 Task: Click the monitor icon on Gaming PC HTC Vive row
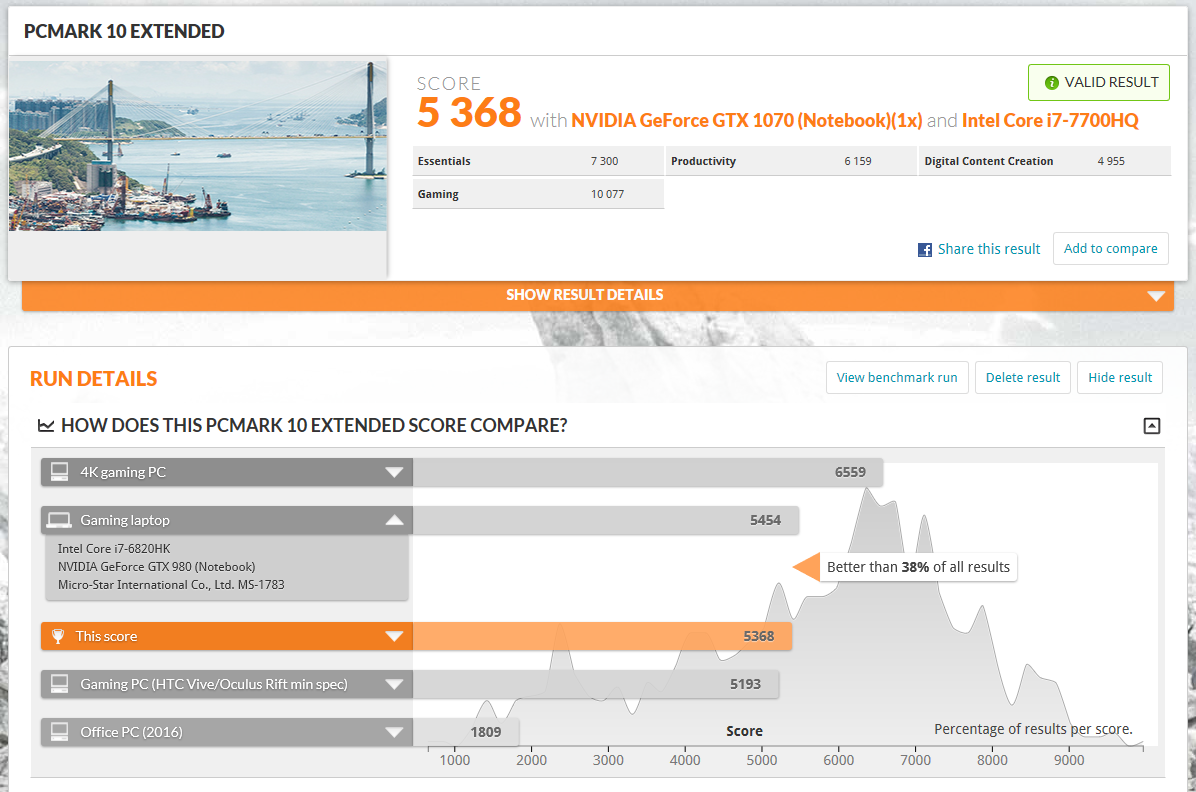[x=59, y=684]
